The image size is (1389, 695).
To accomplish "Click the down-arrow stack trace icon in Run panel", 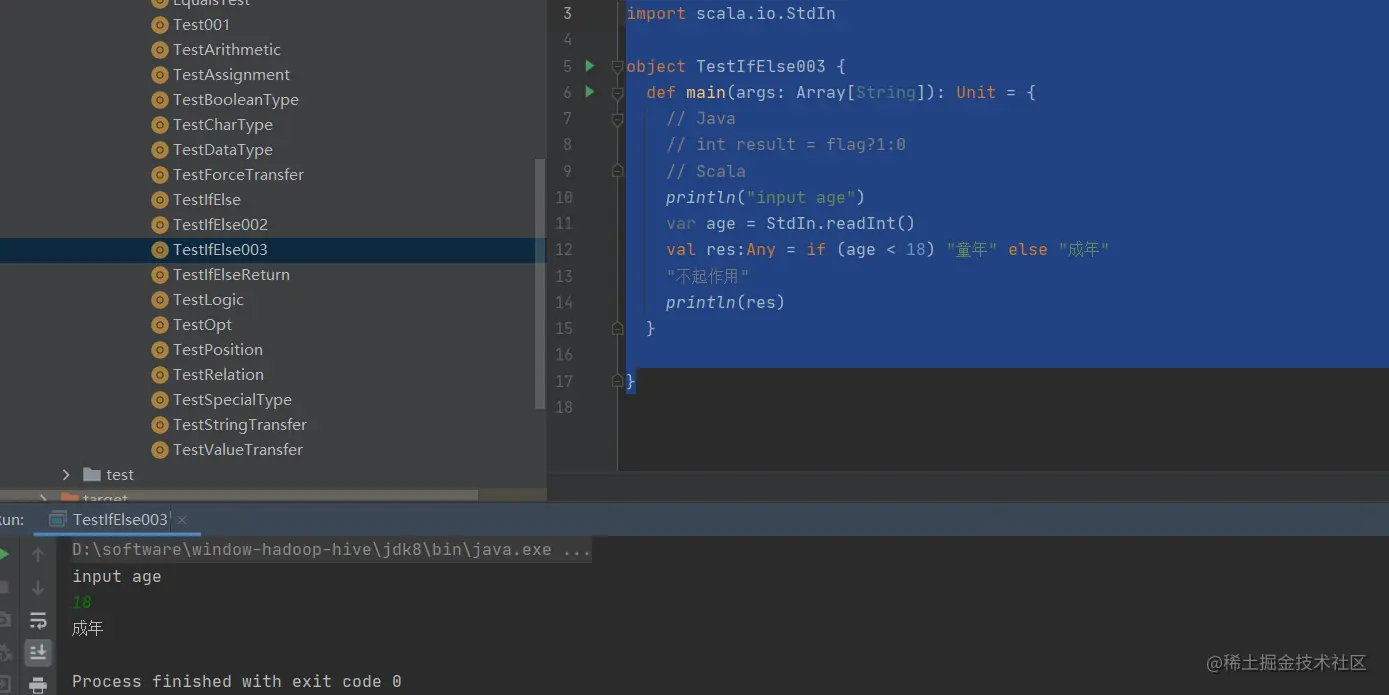I will click(x=38, y=588).
